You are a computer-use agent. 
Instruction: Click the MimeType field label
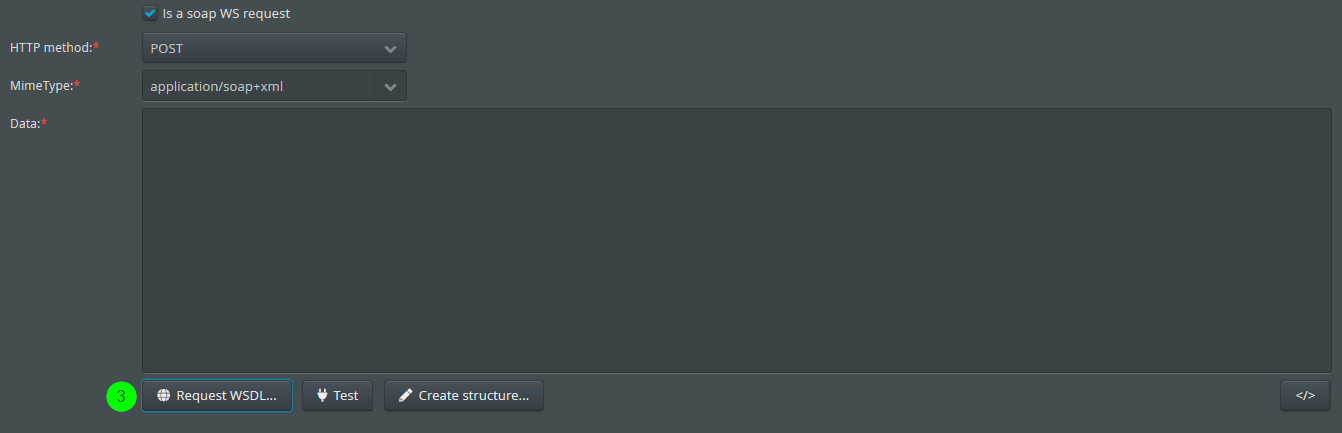(41, 86)
